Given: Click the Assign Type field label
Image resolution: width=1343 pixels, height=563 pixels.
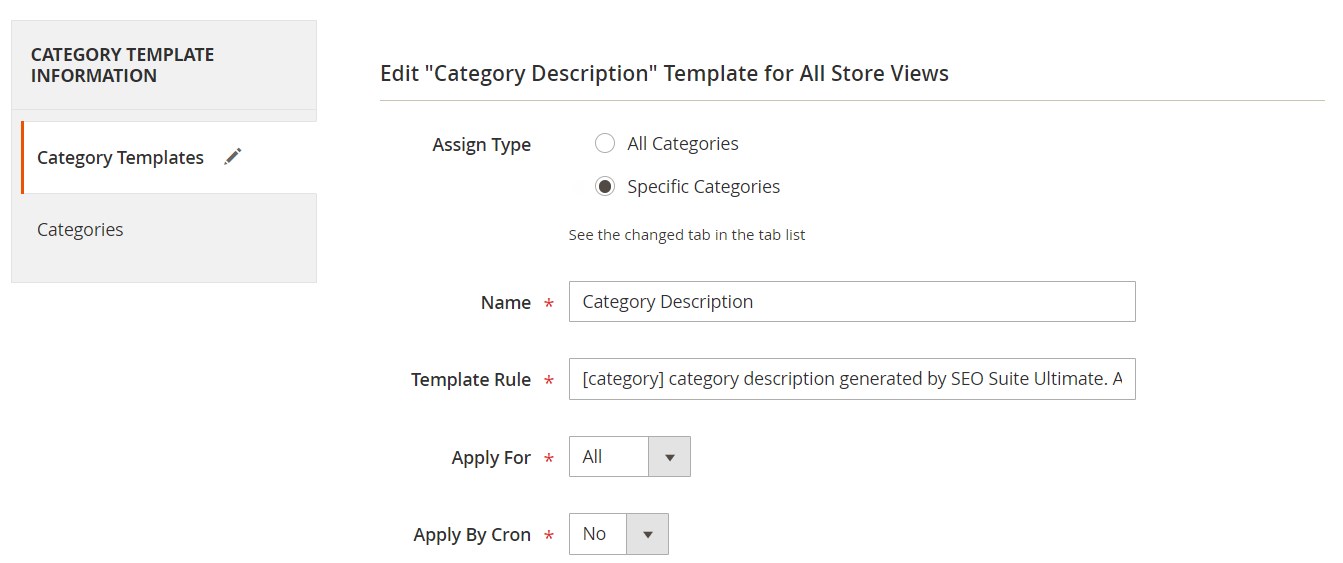Looking at the screenshot, I should (481, 145).
